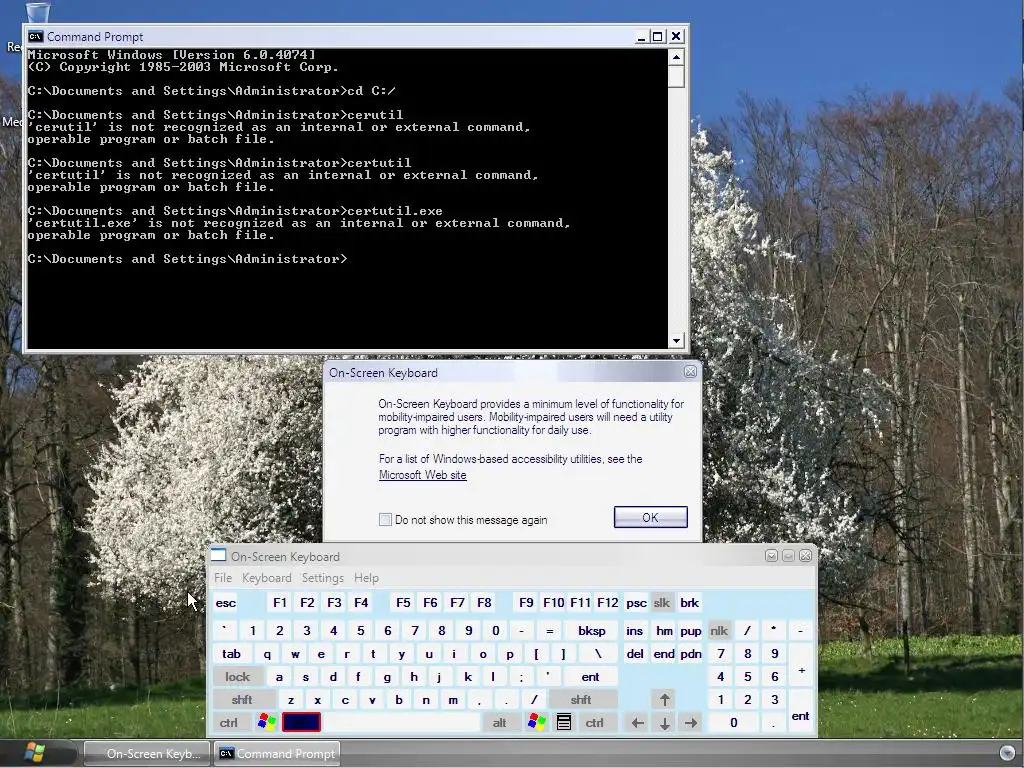The height and width of the screenshot is (768, 1024).
Task: Click the spacebar key
Action: pyautogui.click(x=401, y=722)
